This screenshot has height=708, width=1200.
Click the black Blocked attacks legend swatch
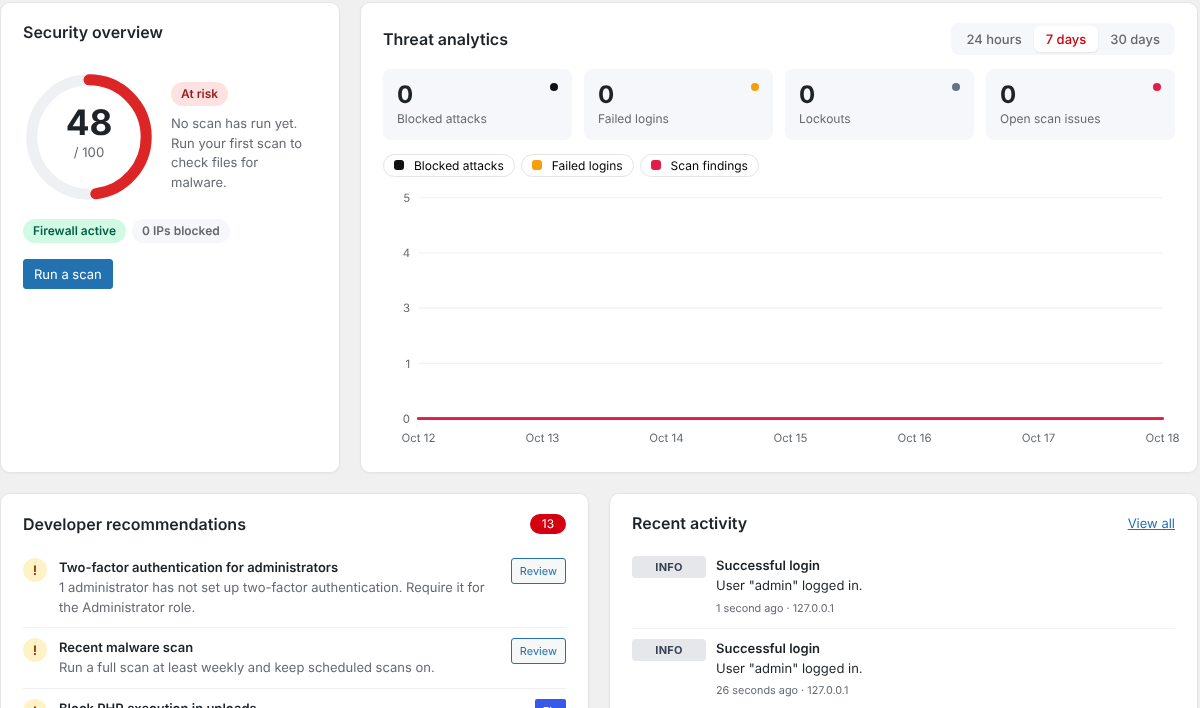(399, 165)
